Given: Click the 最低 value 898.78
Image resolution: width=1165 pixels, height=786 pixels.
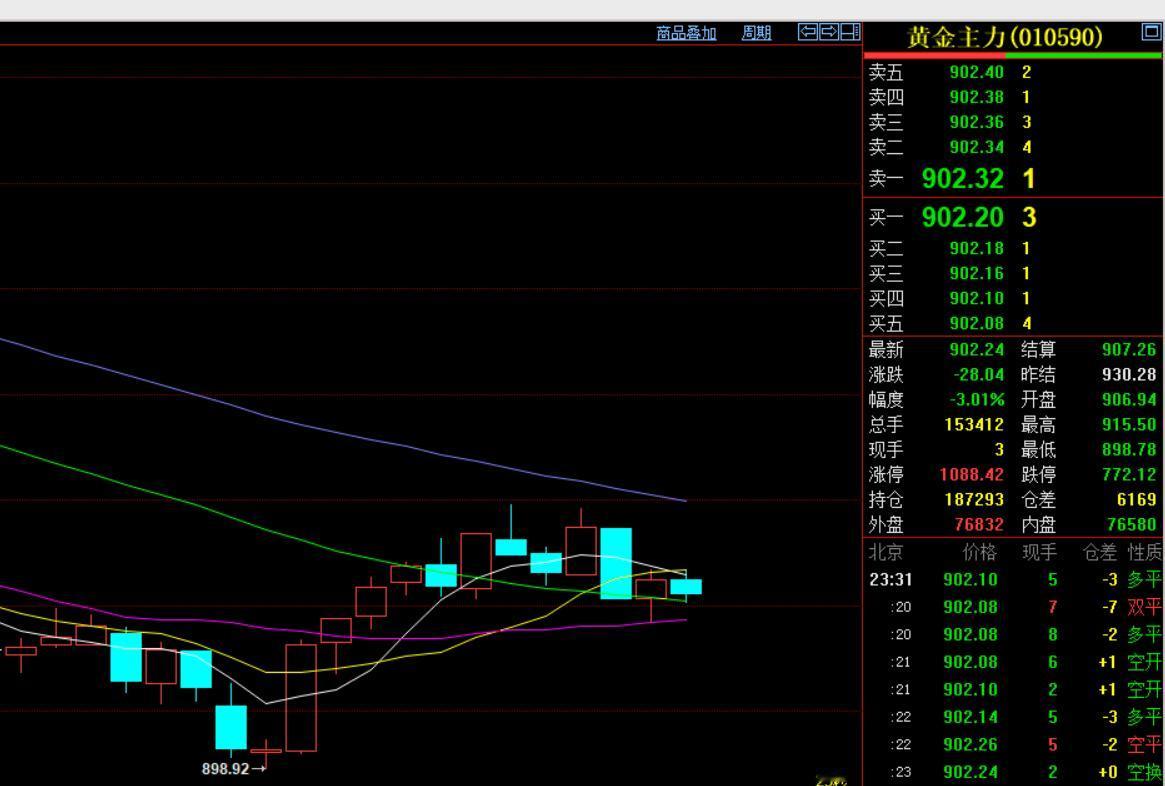Looking at the screenshot, I should point(1129,449).
